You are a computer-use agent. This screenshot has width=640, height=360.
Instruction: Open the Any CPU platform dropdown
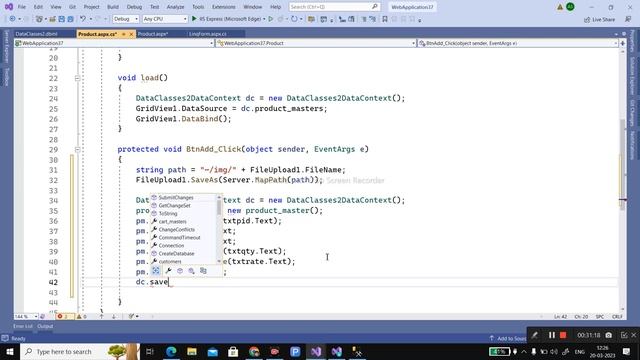pos(165,19)
